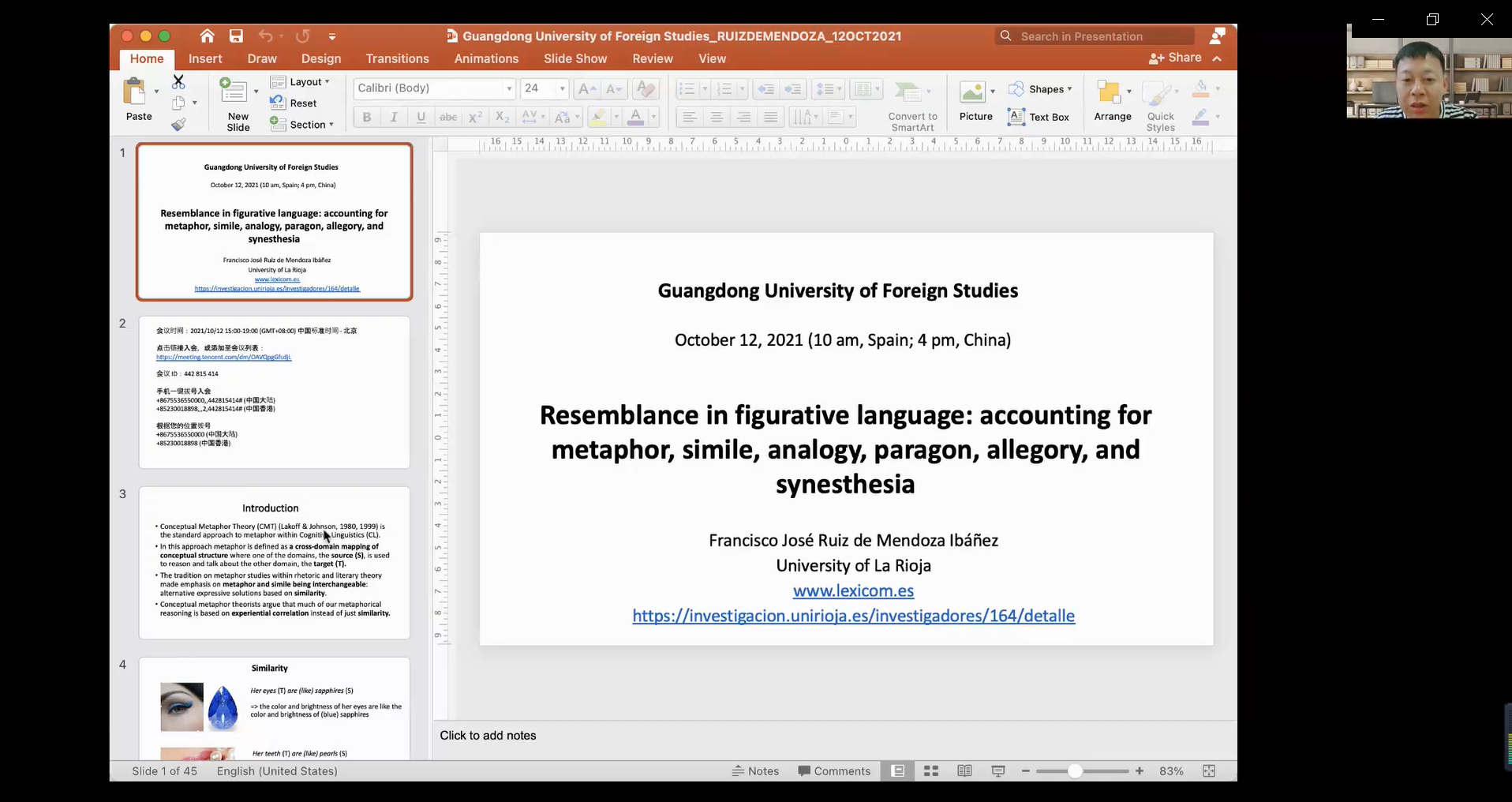The image size is (1512, 802).
Task: Toggle the Comments pane in status bar
Action: coord(834,771)
